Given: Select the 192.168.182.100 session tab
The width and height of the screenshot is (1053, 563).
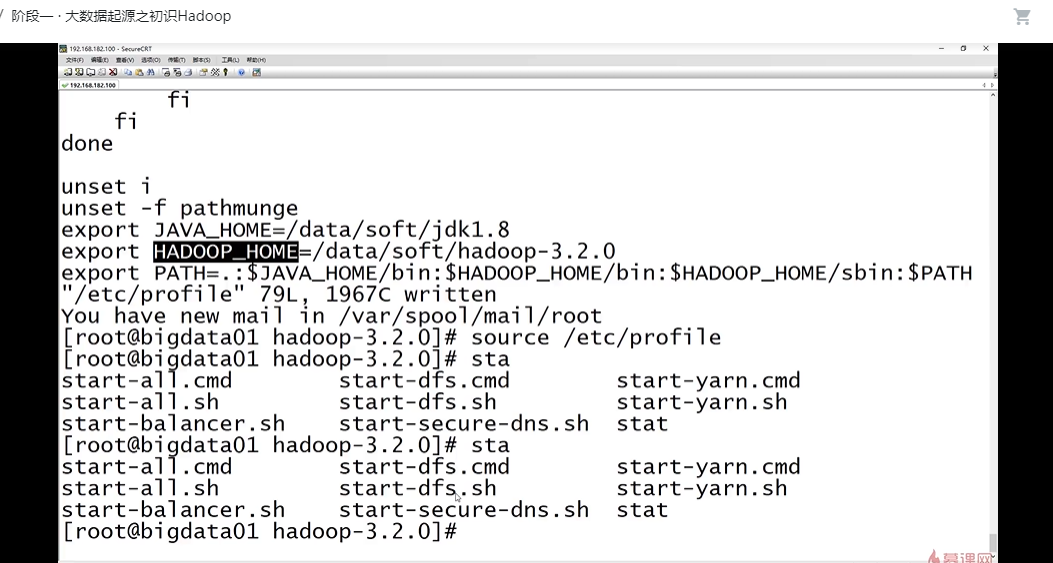Looking at the screenshot, I should [x=92, y=85].
